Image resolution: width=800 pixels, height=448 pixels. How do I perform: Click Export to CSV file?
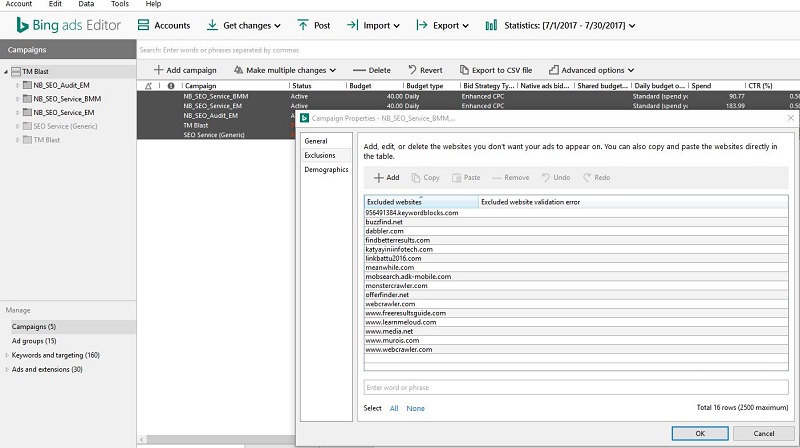496,70
